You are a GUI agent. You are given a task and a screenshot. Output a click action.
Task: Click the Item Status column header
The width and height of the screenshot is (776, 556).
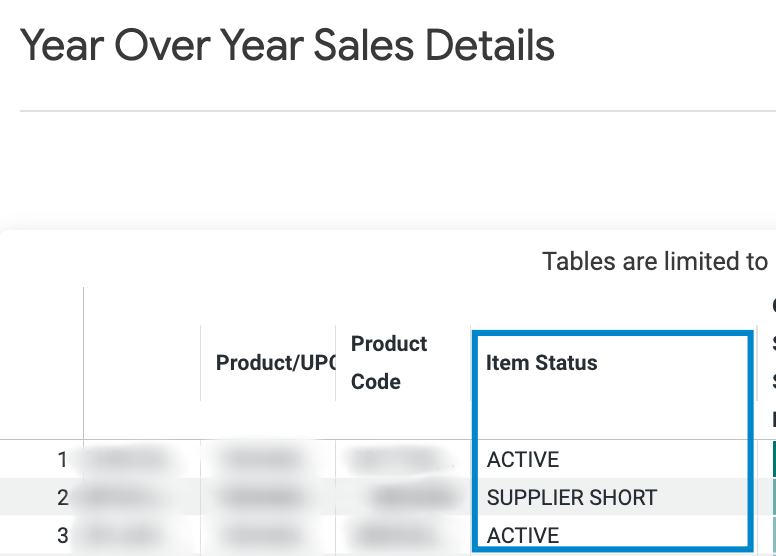[541, 363]
